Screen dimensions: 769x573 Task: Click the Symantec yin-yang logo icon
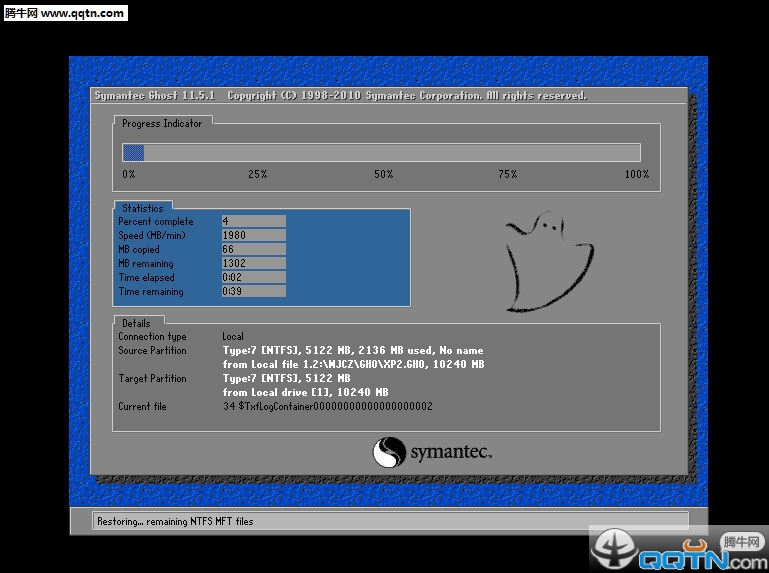389,452
